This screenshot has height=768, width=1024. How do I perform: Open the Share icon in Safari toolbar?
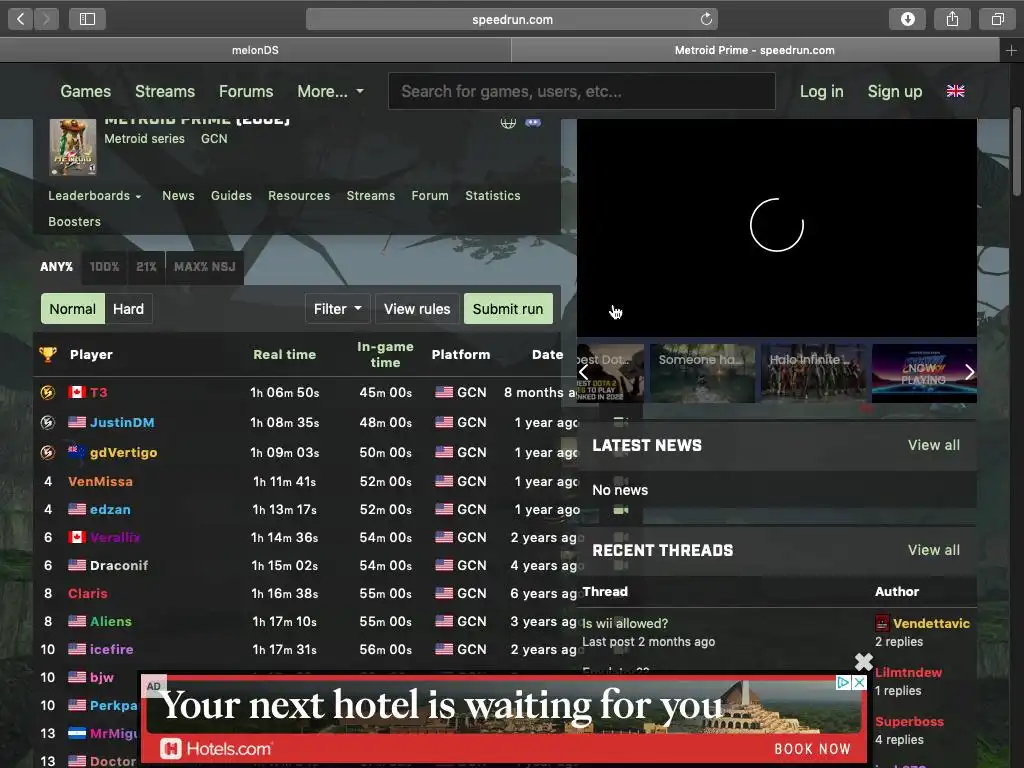point(952,19)
